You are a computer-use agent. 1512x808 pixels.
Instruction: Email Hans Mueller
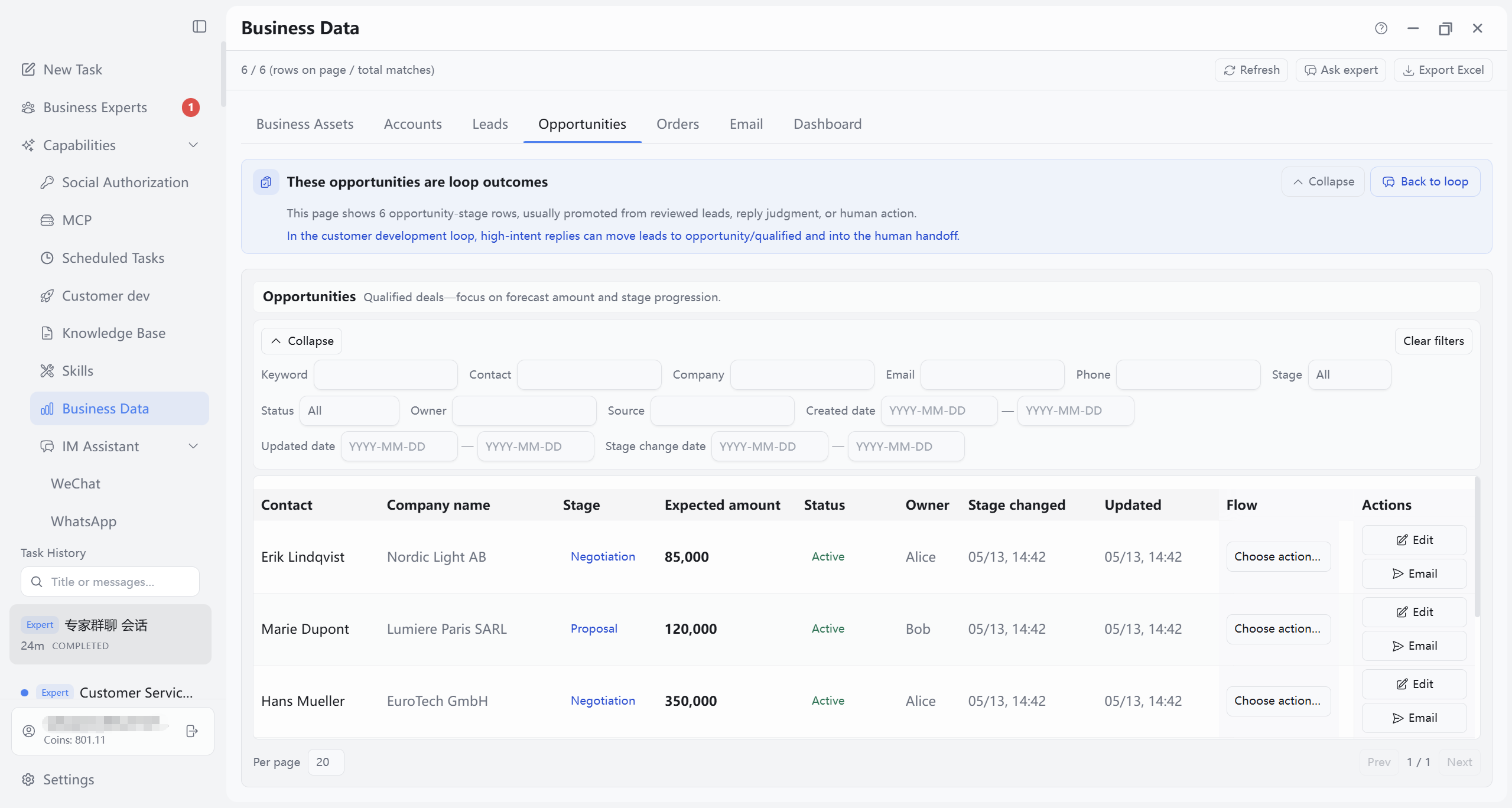point(1415,718)
